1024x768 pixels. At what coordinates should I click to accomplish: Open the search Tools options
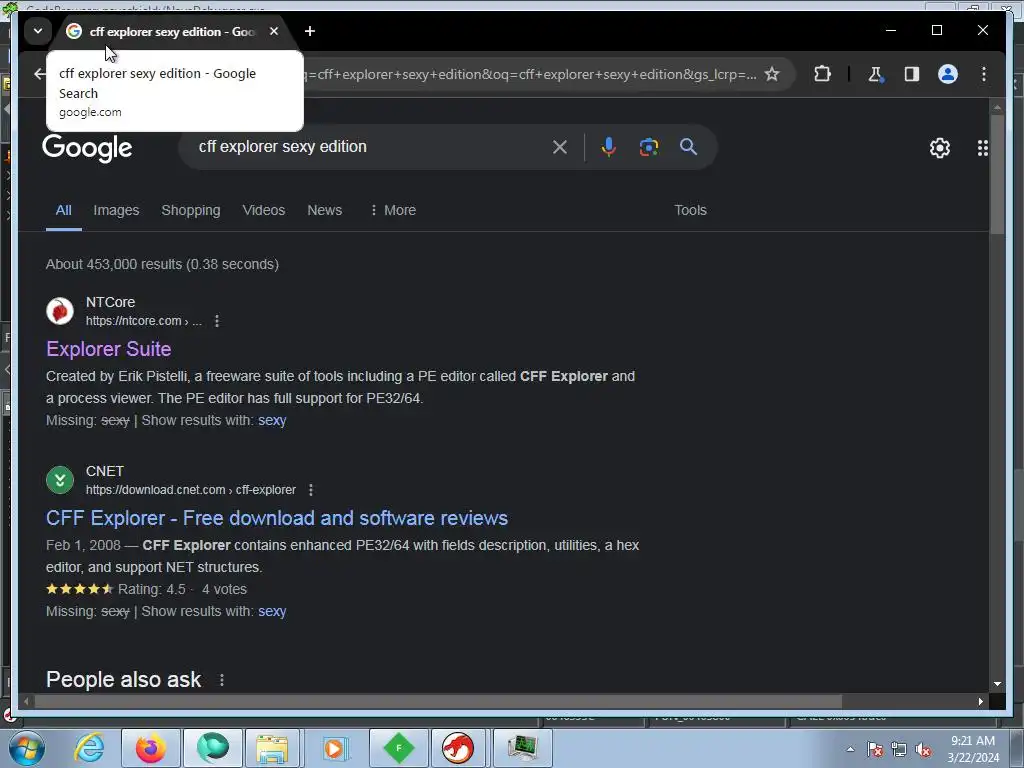coord(690,210)
